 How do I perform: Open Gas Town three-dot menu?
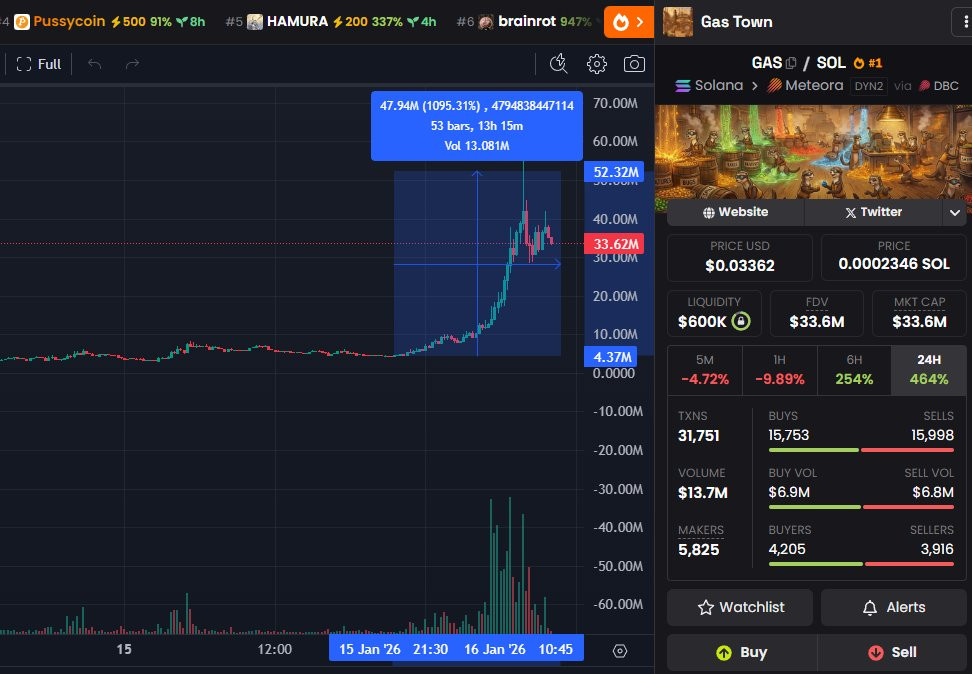point(963,22)
